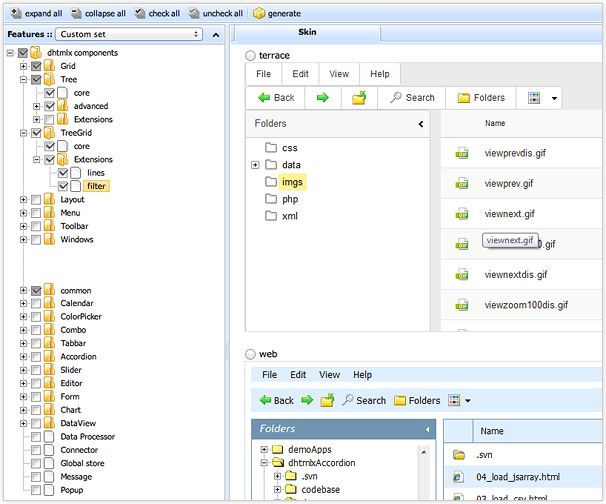Select the viewnext.gif file row
The image size is (606, 504).
tap(522, 214)
